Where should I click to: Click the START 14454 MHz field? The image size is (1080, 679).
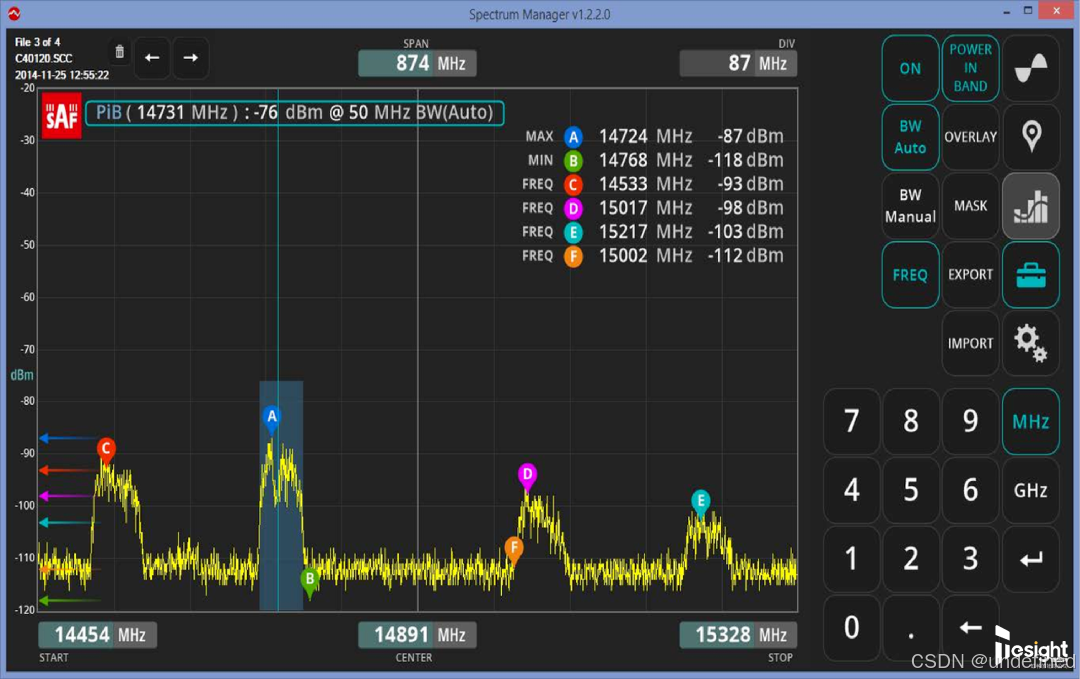pos(97,635)
